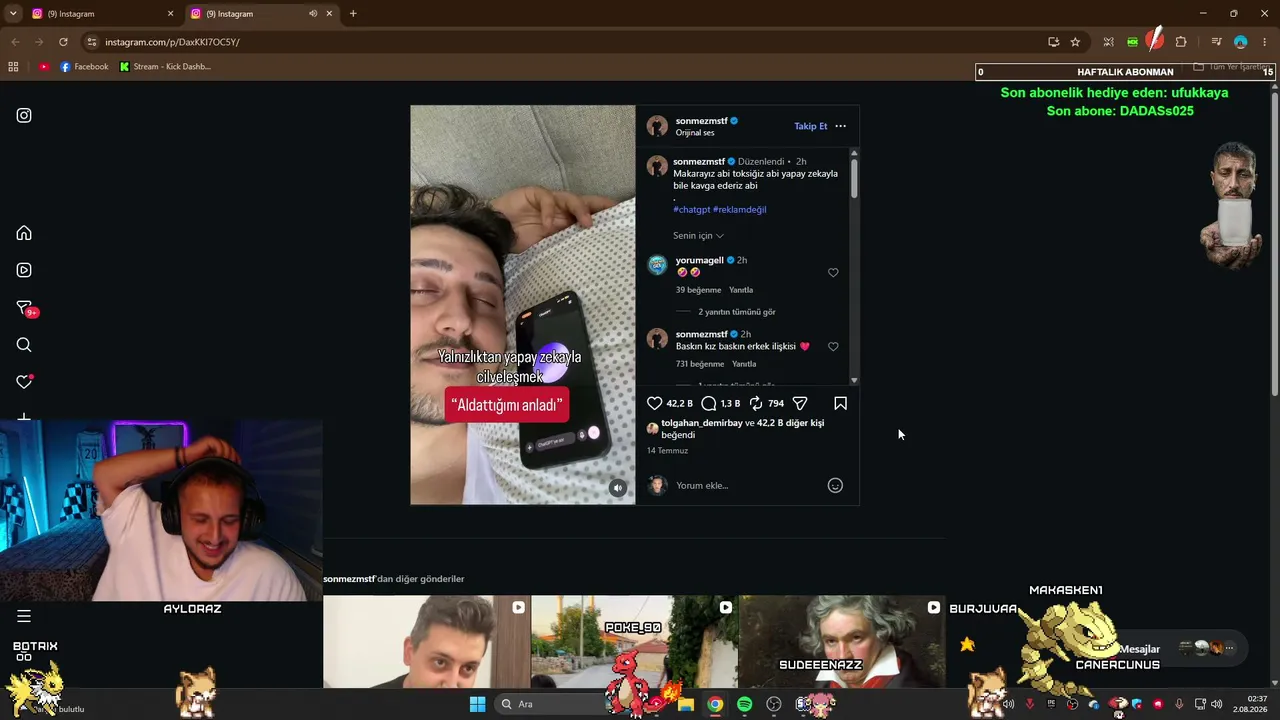Expand the 'Senin için' comment sort dropdown
The height and width of the screenshot is (720, 1280).
pos(698,236)
